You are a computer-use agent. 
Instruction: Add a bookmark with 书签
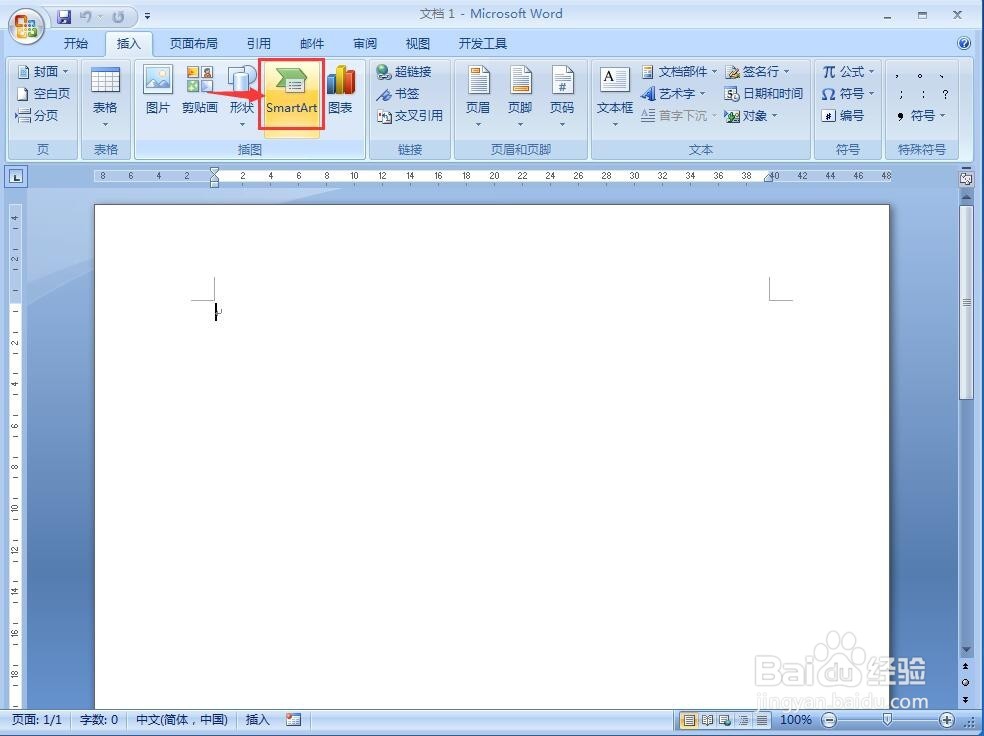pos(398,93)
